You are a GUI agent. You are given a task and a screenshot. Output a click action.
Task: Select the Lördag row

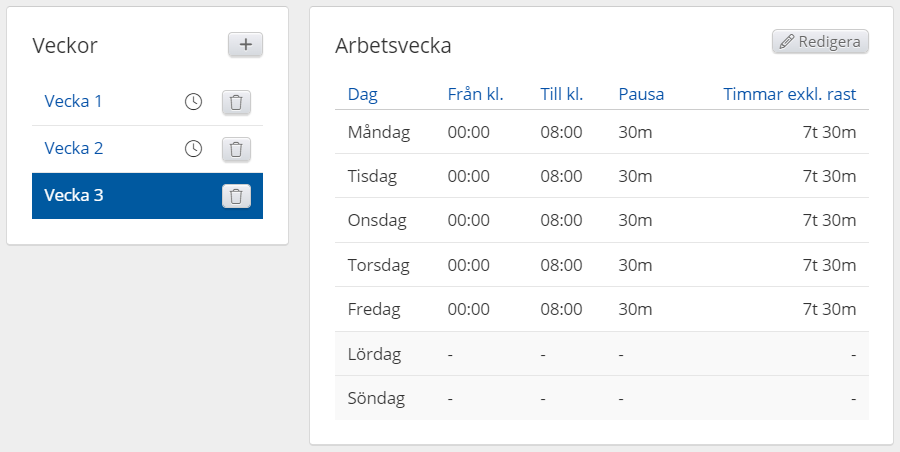(601, 354)
